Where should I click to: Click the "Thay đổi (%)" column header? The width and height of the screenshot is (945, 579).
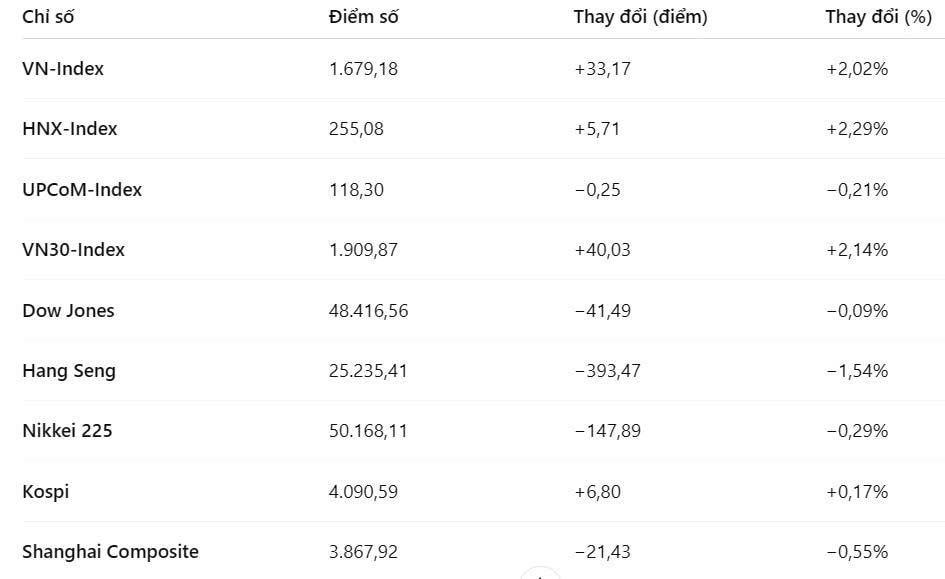(x=878, y=17)
